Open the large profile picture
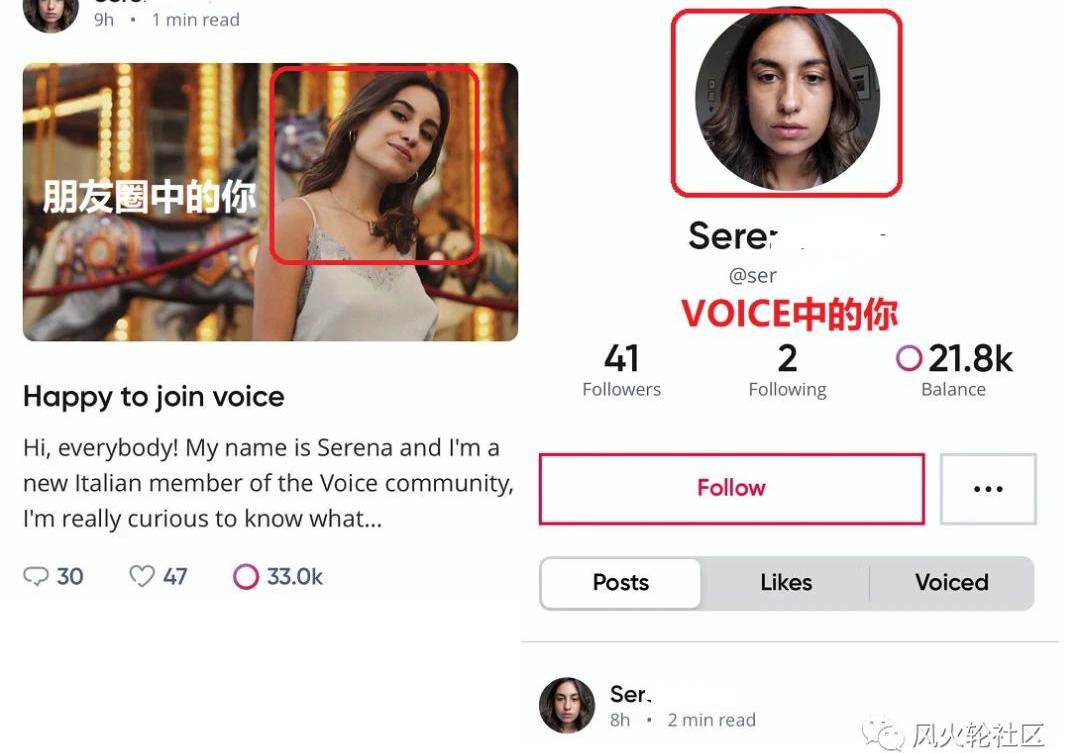 (786, 100)
